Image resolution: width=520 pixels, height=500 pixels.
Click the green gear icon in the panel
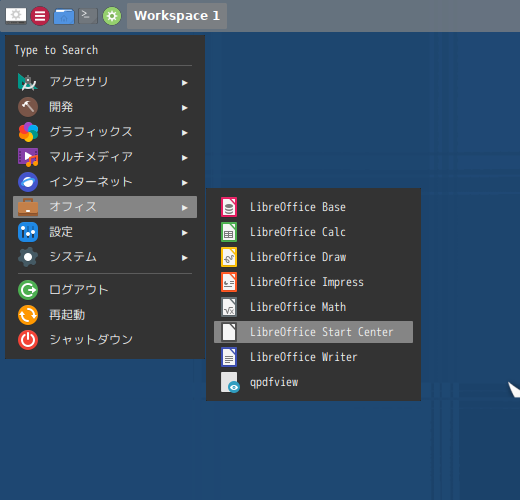[112, 16]
